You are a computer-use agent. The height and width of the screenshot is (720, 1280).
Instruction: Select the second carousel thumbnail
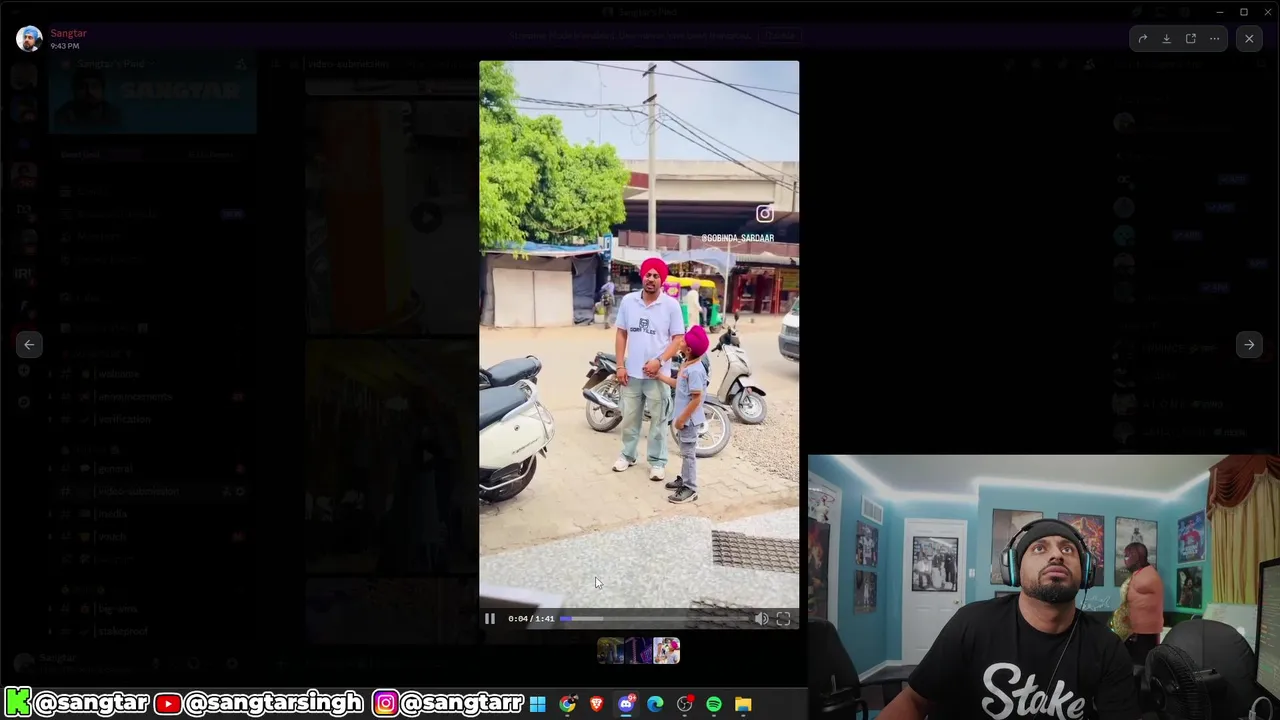coord(638,651)
